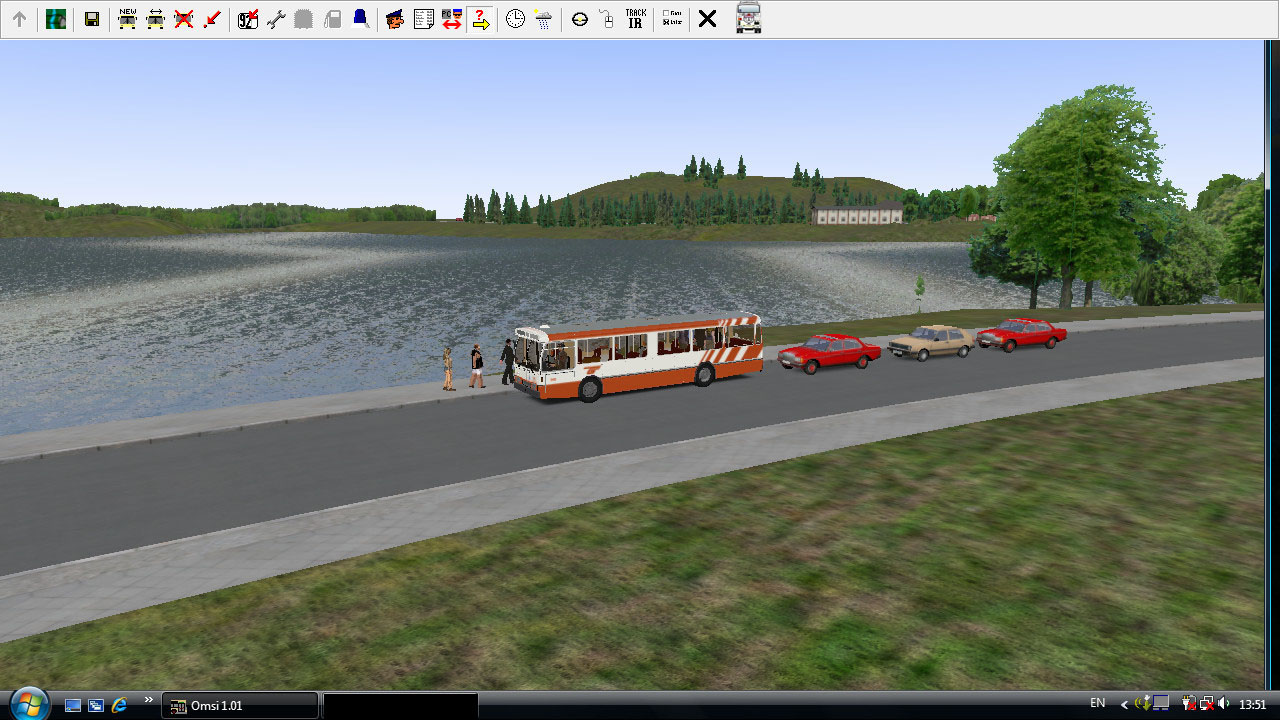This screenshot has height=720, width=1280.
Task: Open the weather rain cloud icon
Action: 543,19
